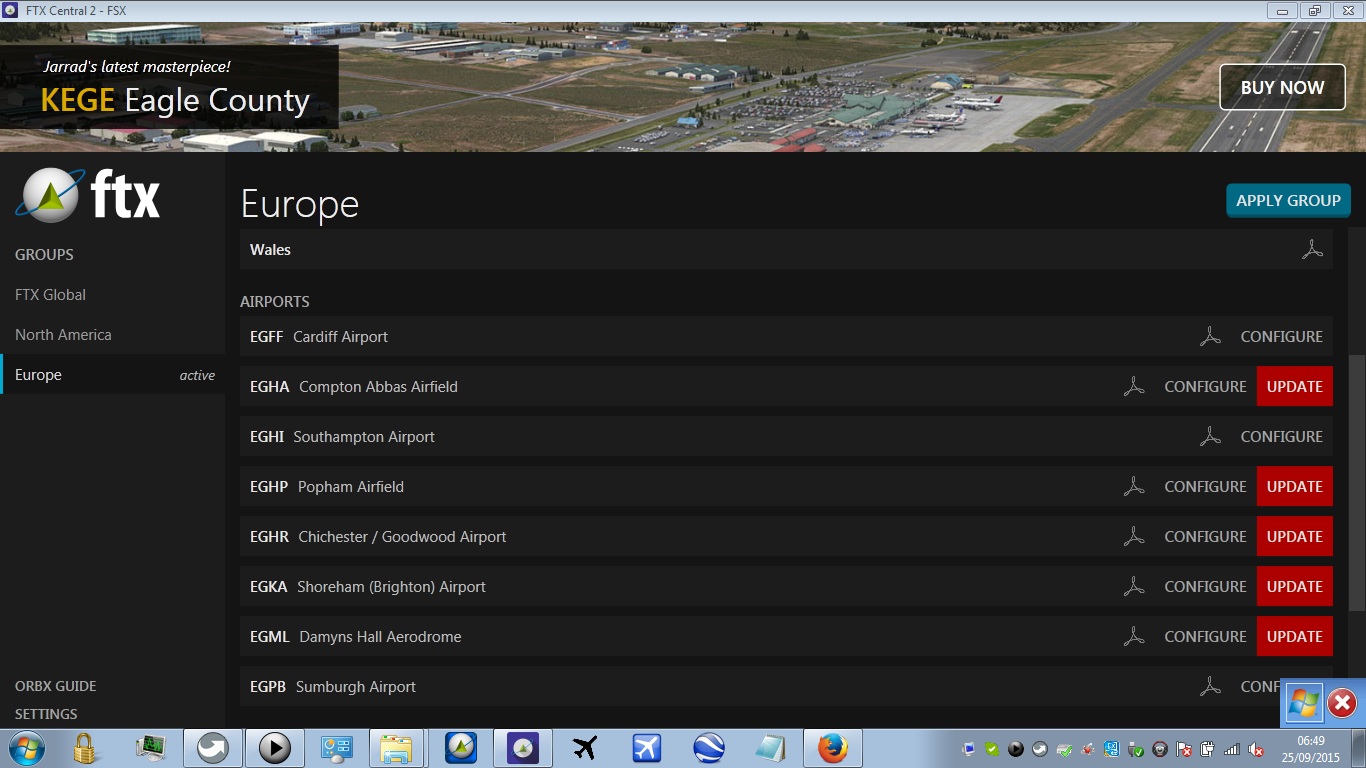Image resolution: width=1366 pixels, height=768 pixels.
Task: Open PDF manual icon for Cardiff Airport
Action: (1210, 337)
